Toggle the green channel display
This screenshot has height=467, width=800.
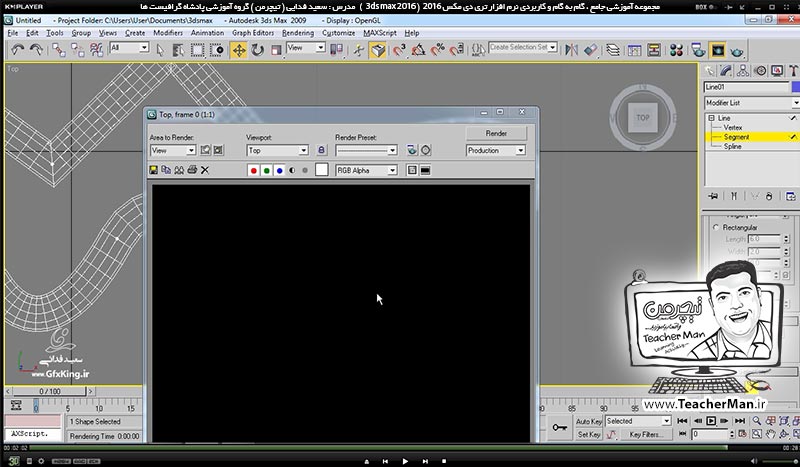tap(266, 170)
